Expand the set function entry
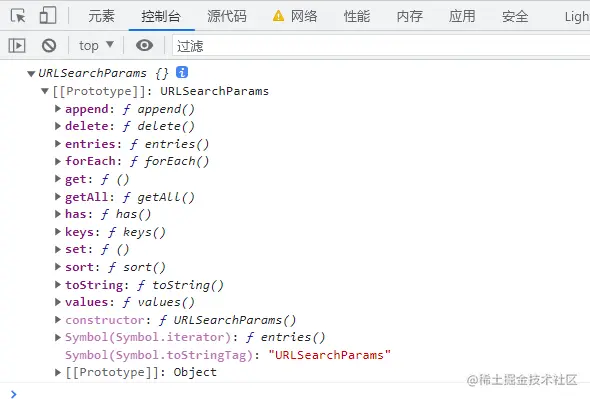590x399 pixels. coord(58,249)
